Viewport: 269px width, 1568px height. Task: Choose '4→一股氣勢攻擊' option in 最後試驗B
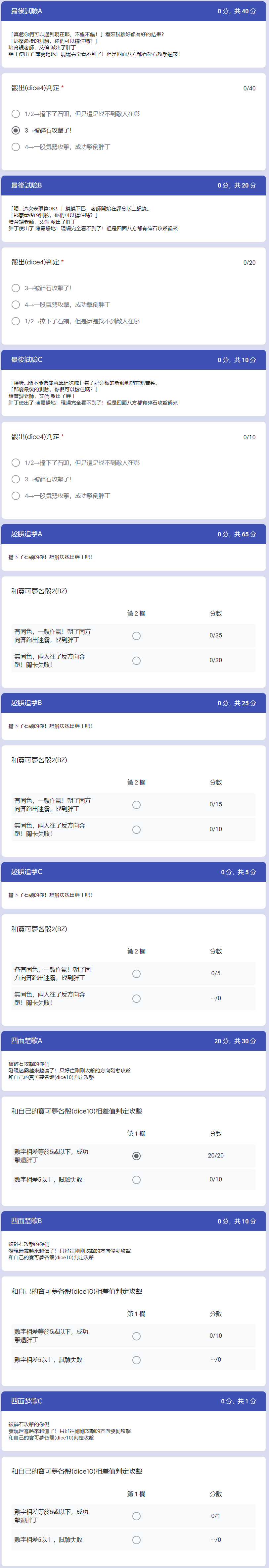[16, 304]
